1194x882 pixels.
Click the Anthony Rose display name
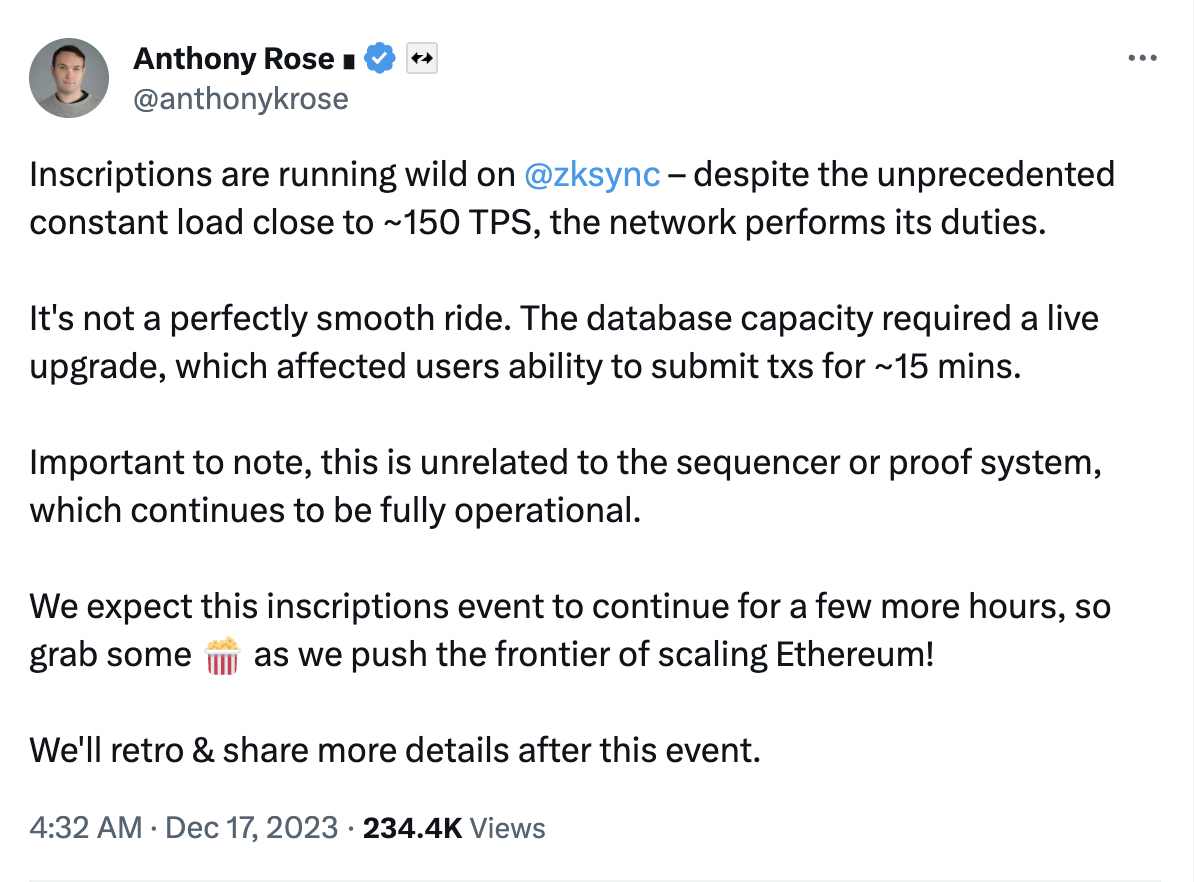click(x=233, y=59)
